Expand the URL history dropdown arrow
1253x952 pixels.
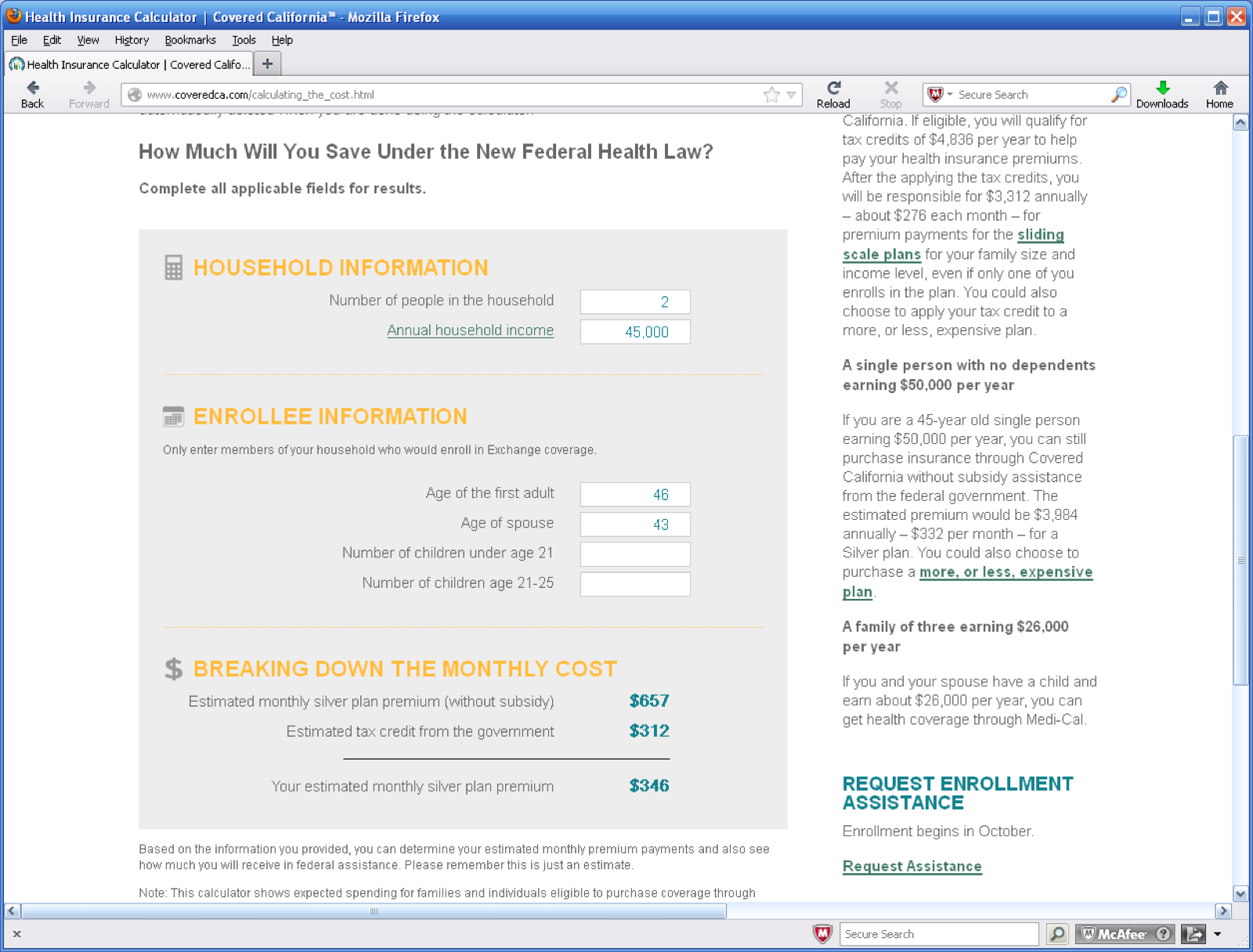(x=791, y=95)
